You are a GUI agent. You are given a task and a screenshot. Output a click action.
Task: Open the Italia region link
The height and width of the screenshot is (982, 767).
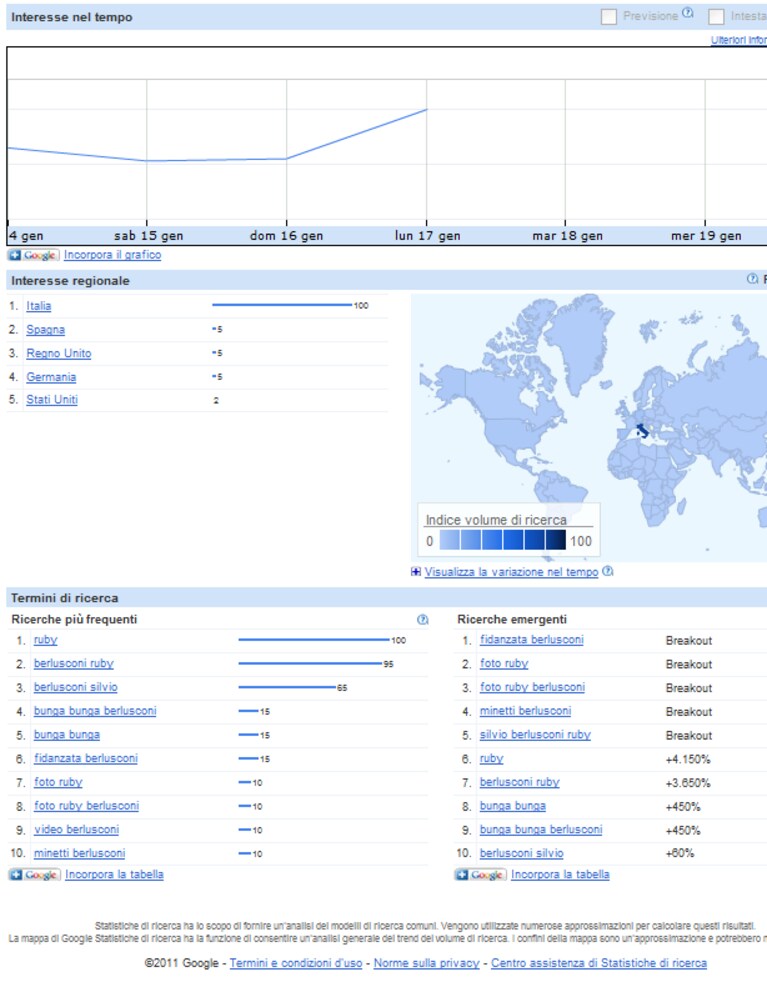tap(39, 306)
